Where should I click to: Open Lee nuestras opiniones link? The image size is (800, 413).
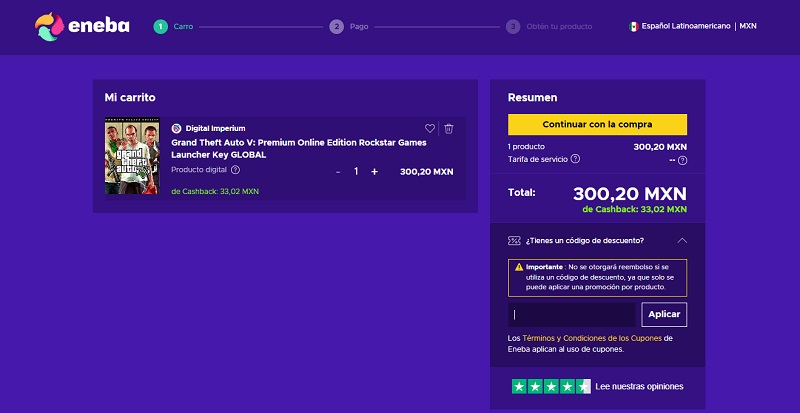(639, 386)
